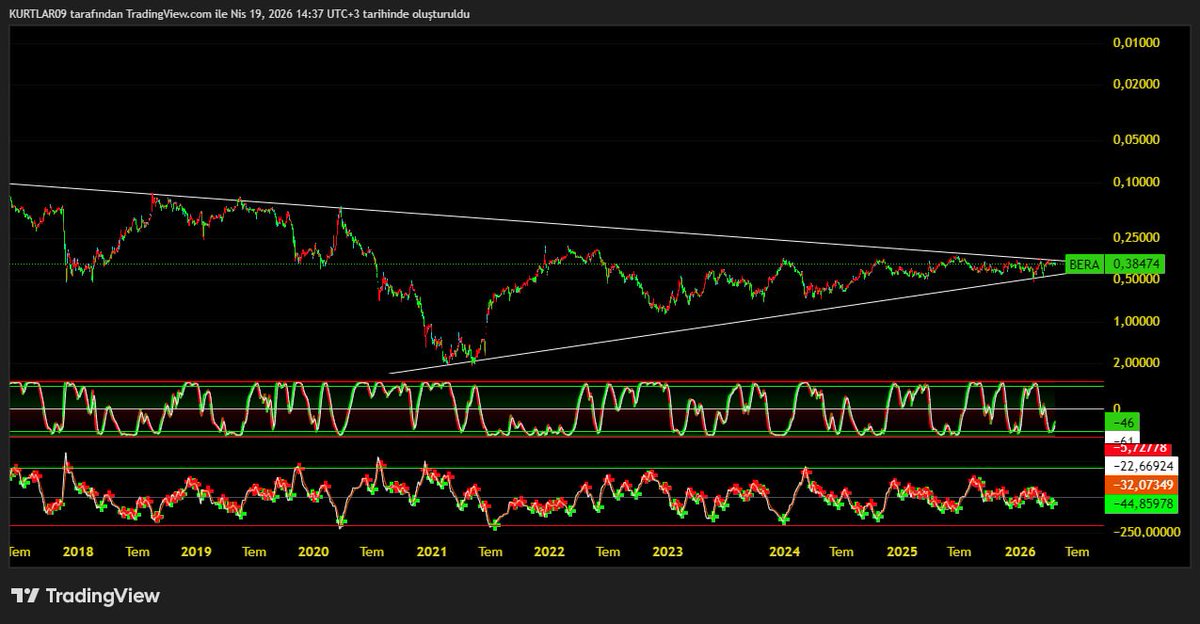This screenshot has width=1200, height=624.
Task: Click the 0,50000 price axis label
Action: (1136, 280)
